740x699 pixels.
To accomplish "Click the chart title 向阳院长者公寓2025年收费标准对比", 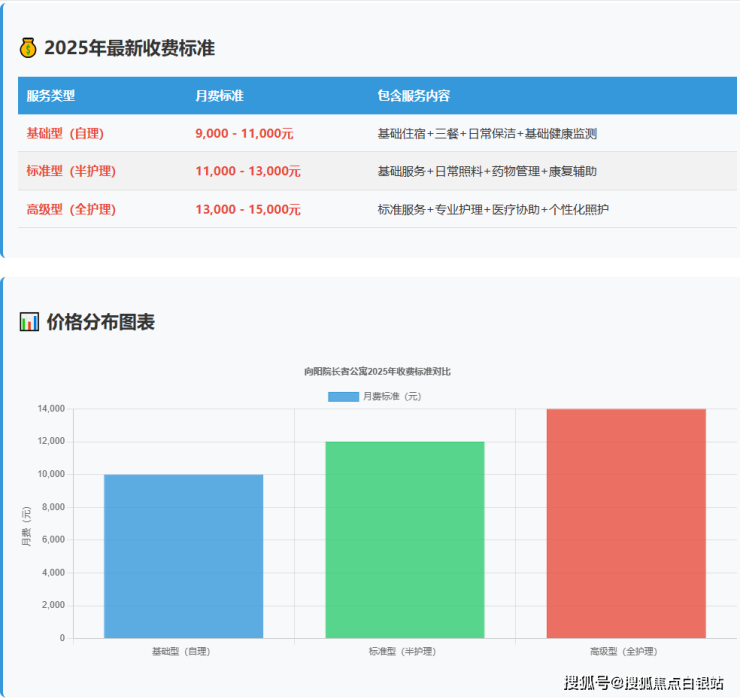I will (x=377, y=371).
